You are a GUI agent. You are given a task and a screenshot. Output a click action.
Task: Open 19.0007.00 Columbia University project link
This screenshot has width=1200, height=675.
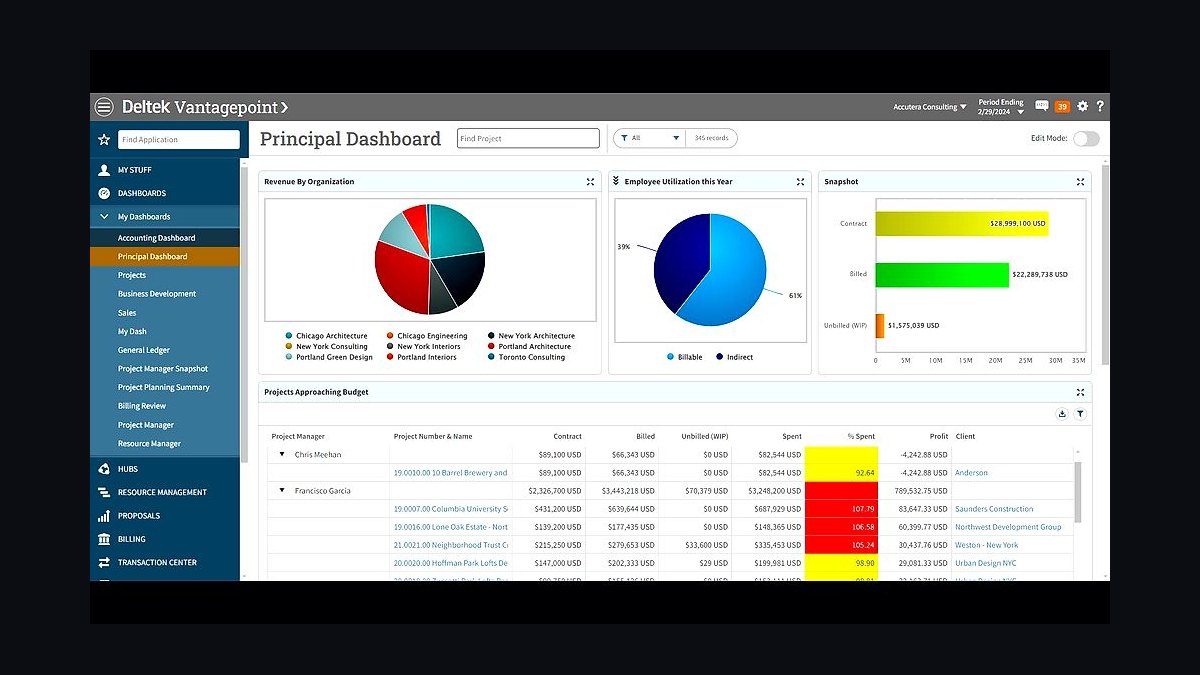click(x=450, y=509)
